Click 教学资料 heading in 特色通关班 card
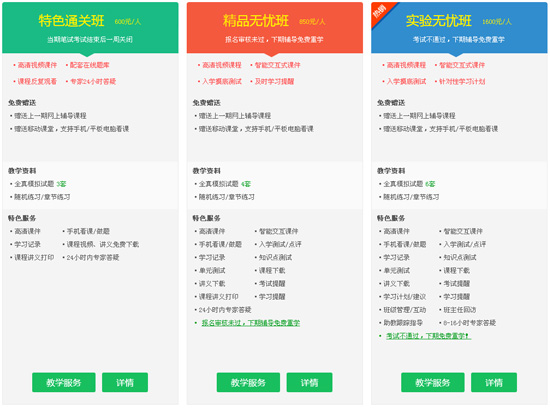Image resolution: width=550 pixels, height=408 pixels. [22, 171]
